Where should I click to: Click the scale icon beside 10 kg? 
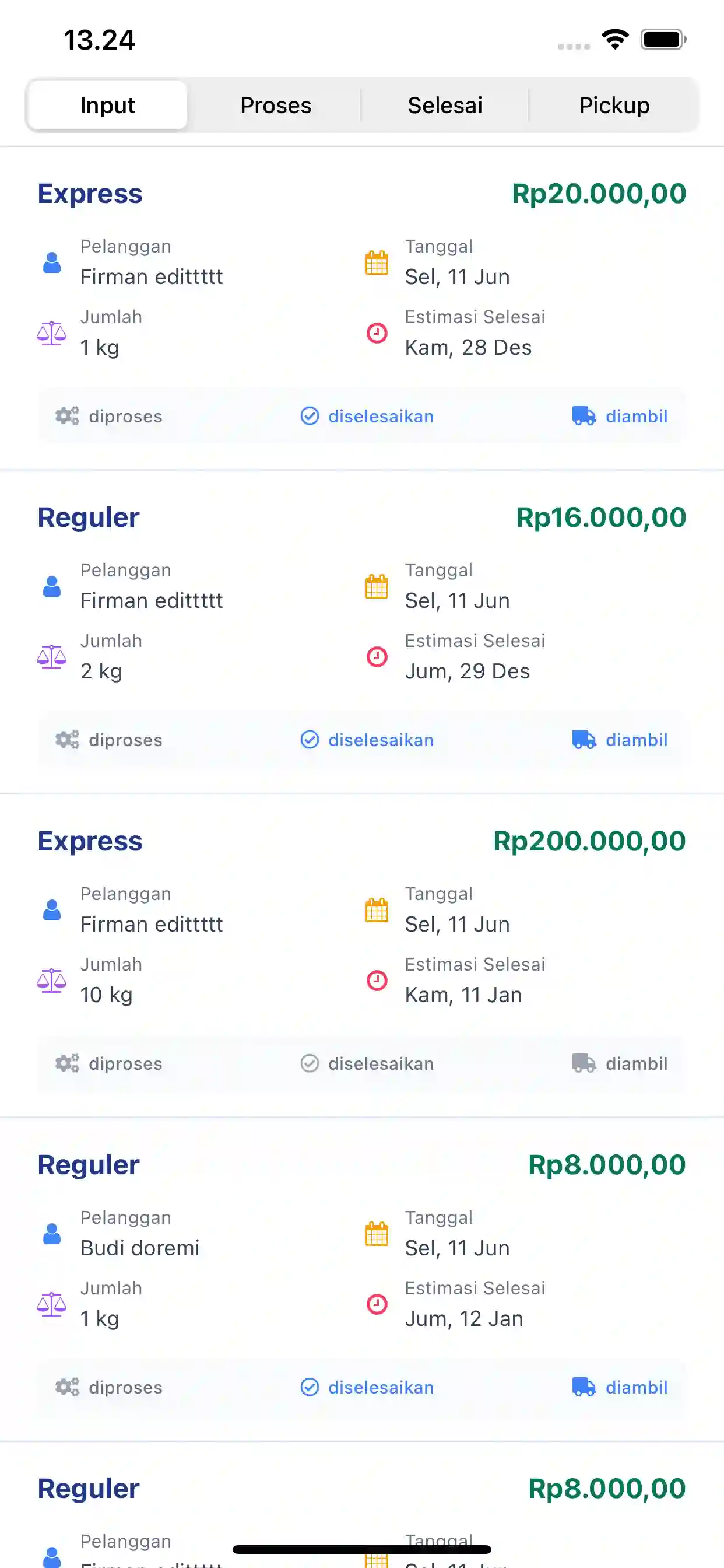[x=52, y=980]
